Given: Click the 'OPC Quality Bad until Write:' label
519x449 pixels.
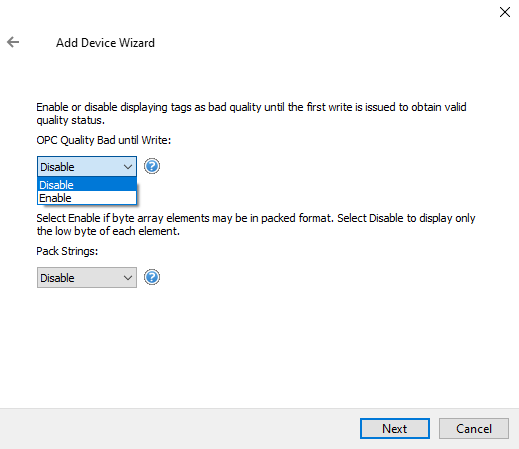Looking at the screenshot, I should [x=104, y=140].
